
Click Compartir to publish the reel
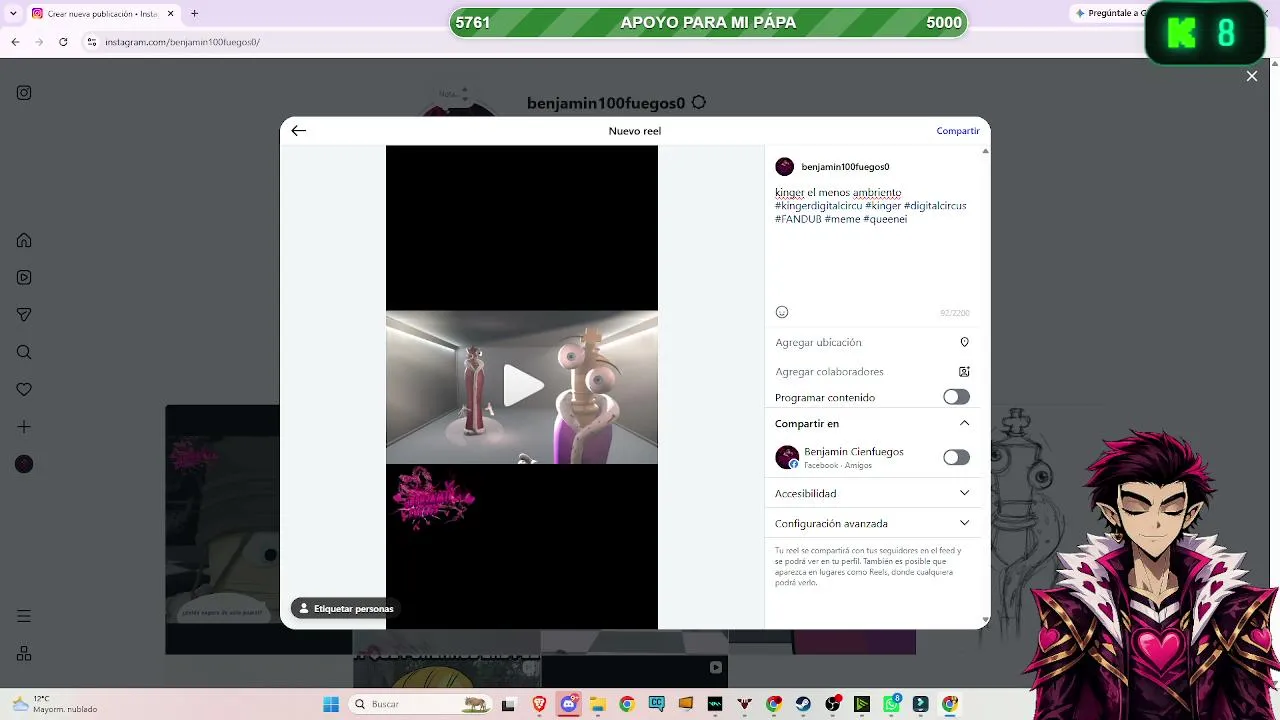coord(958,131)
